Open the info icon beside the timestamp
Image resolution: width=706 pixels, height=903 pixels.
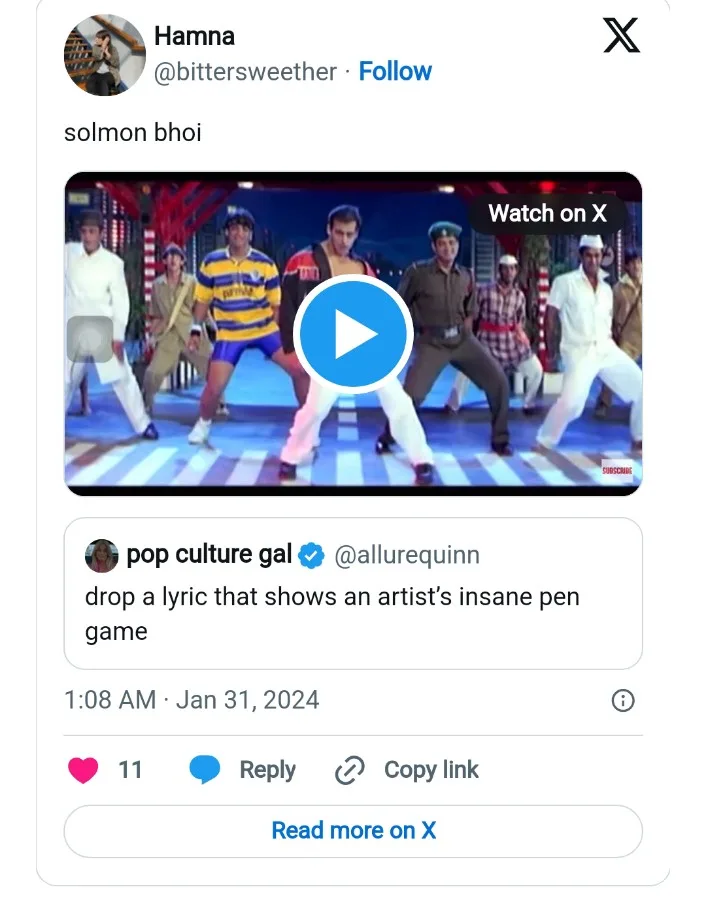[622, 700]
